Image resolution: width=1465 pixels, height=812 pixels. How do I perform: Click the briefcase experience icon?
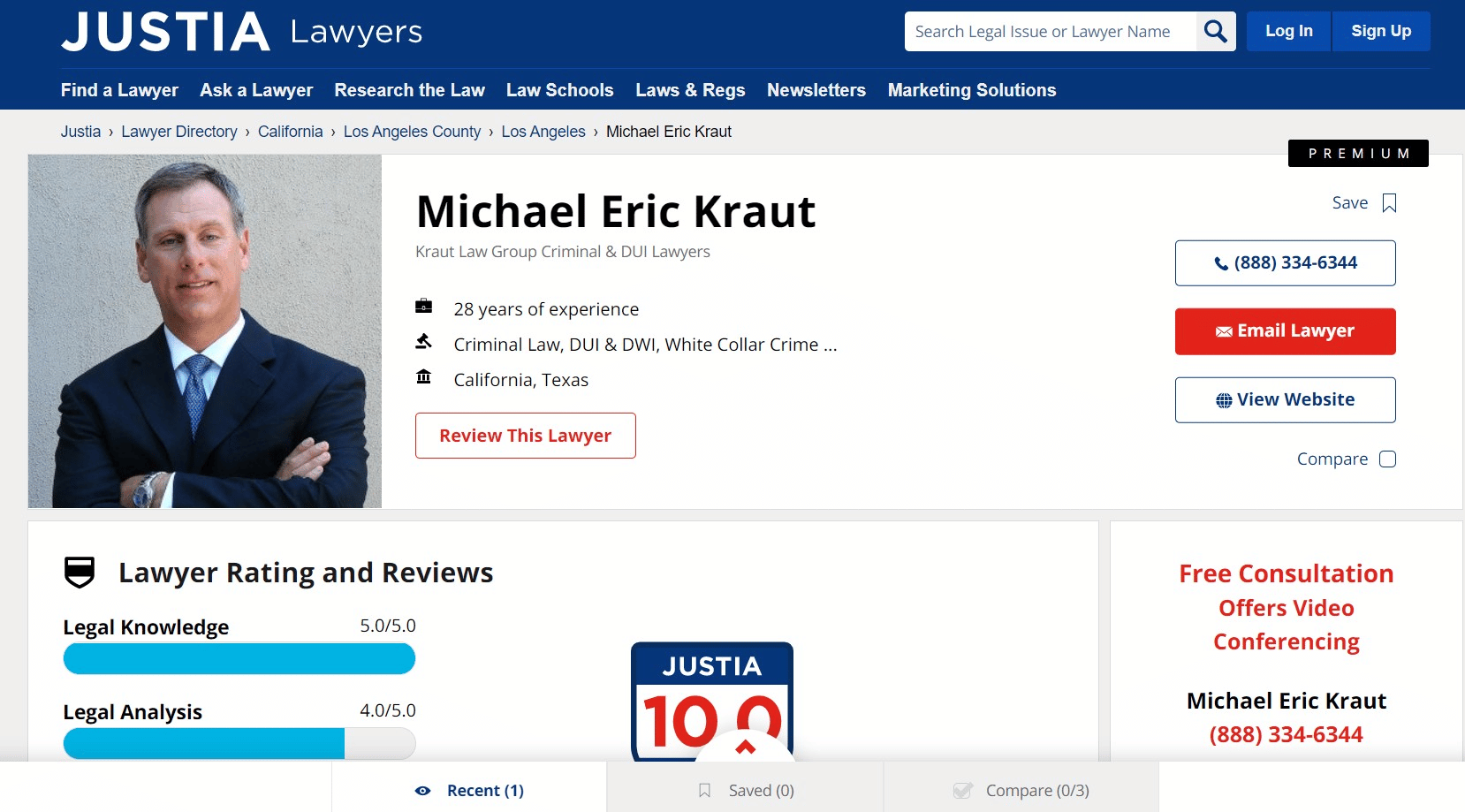424,307
